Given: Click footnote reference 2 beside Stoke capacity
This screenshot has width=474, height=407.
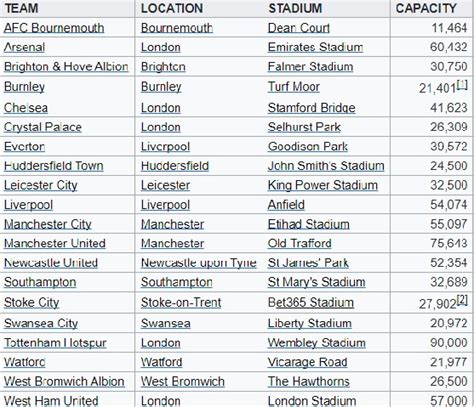Looking at the screenshot, I should [462, 300].
